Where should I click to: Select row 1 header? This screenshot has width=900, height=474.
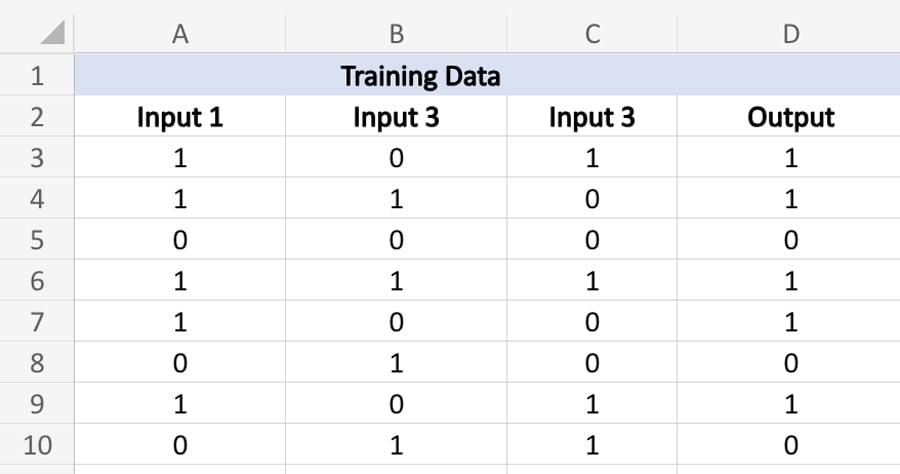(x=37, y=75)
